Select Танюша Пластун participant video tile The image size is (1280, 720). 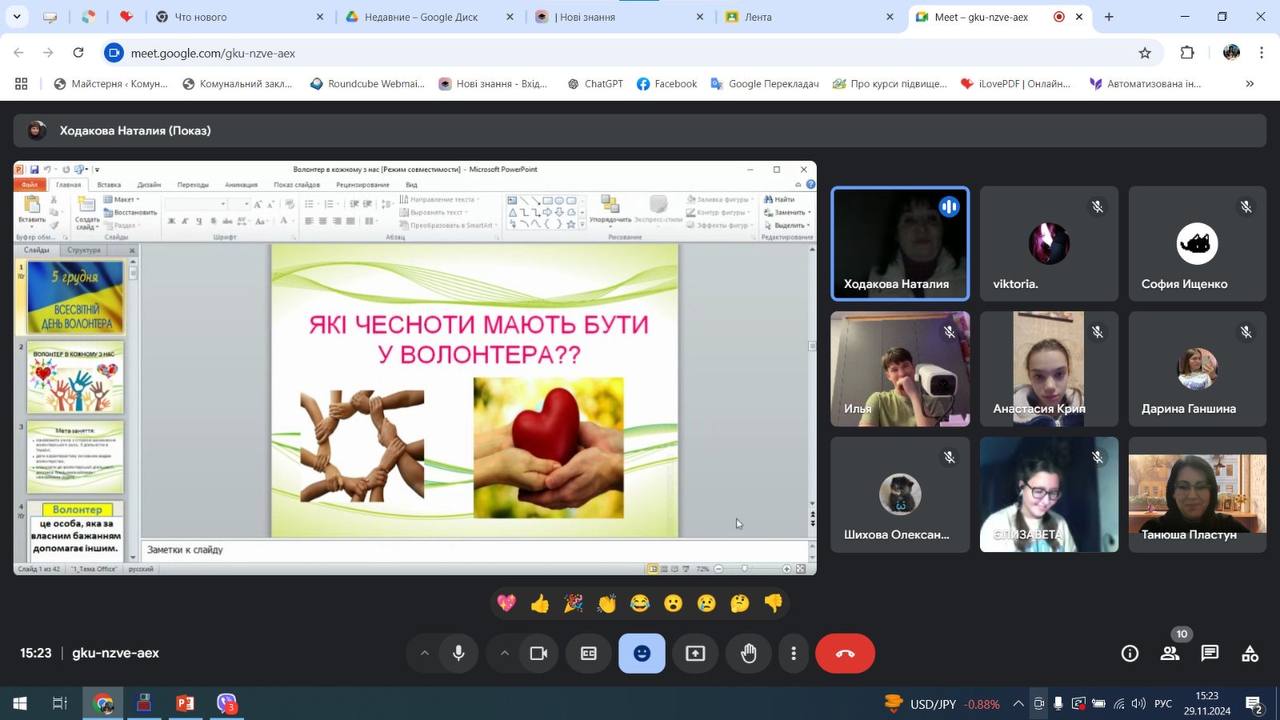[1197, 495]
